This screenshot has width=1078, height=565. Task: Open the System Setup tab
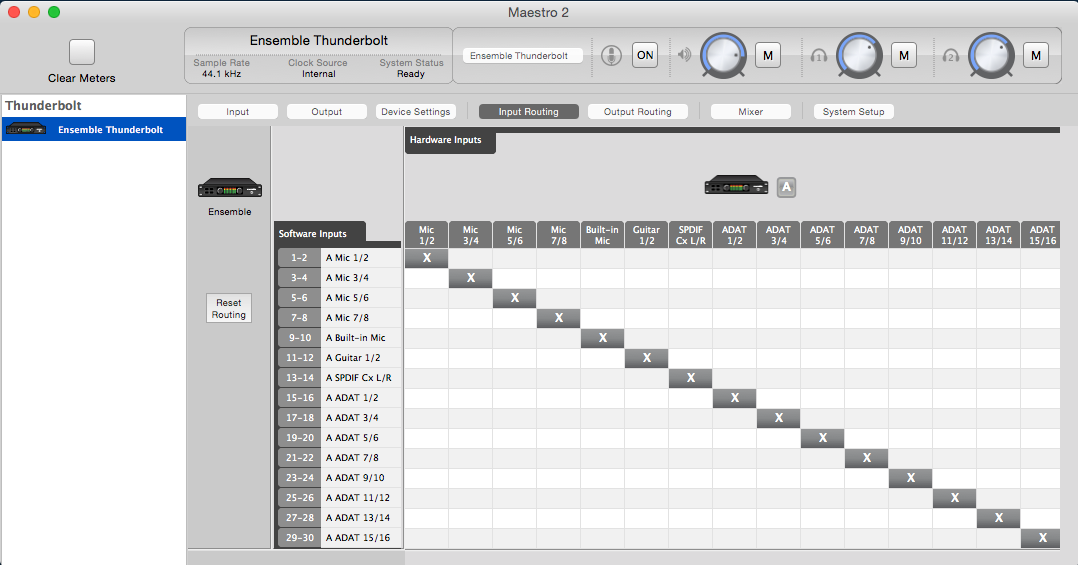coord(854,111)
